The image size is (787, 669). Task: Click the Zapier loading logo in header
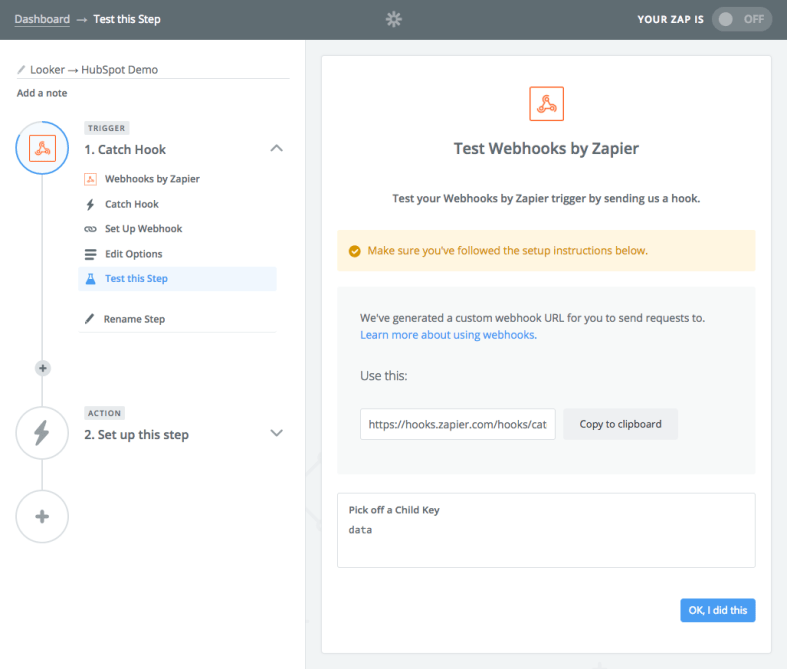393,19
